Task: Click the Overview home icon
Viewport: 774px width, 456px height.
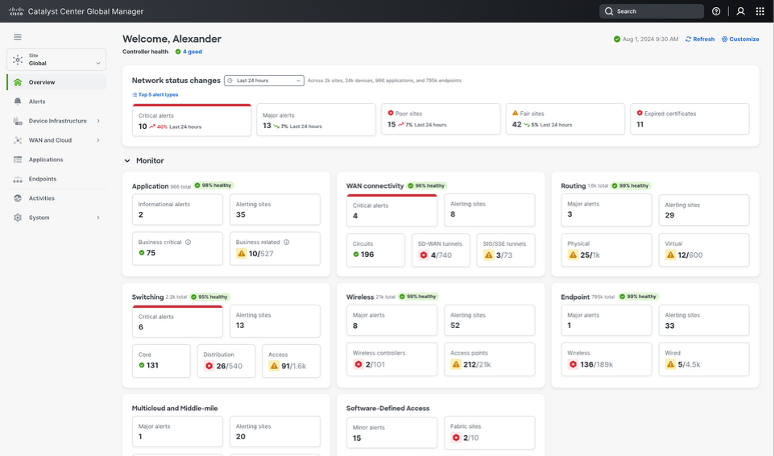Action: click(18, 82)
